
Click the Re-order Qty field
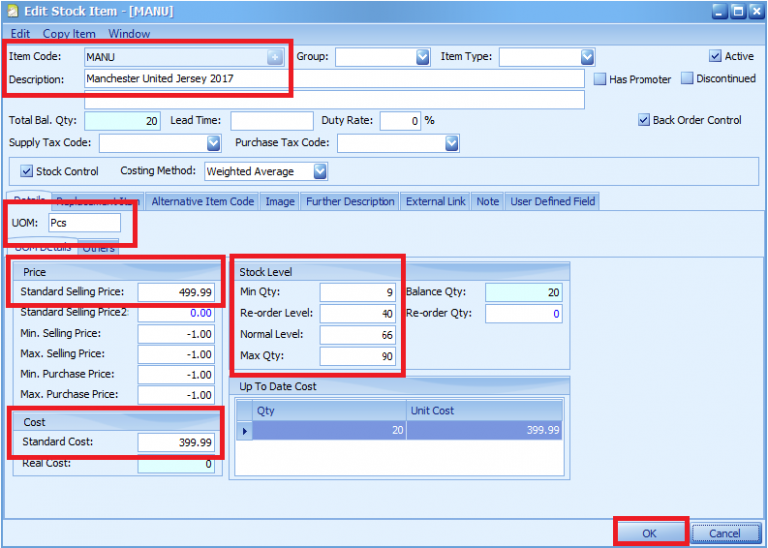[x=524, y=313]
